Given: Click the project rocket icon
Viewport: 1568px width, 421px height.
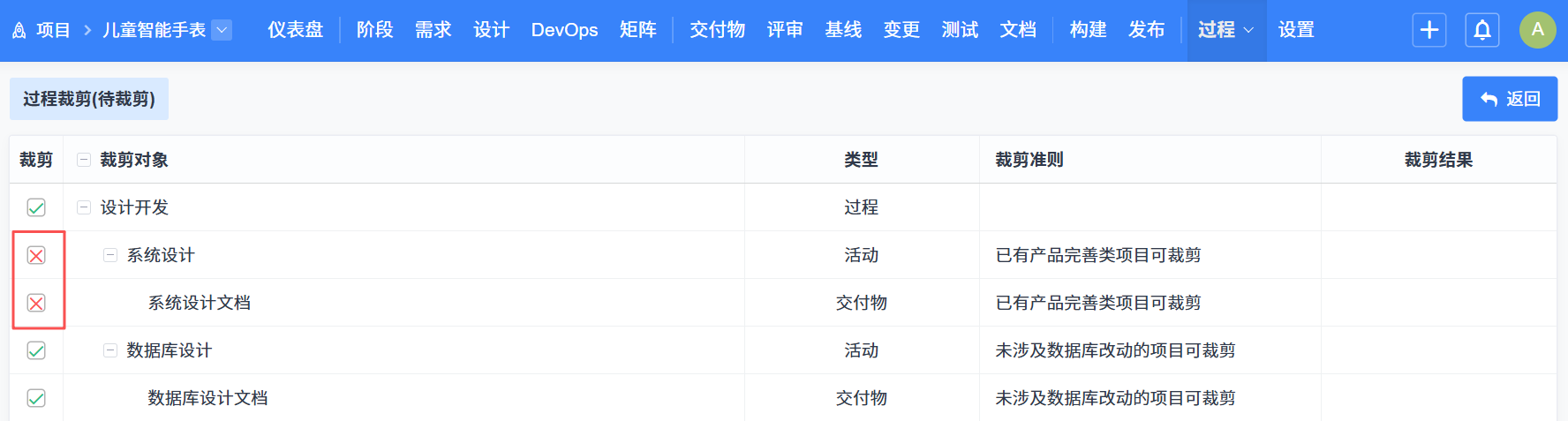Looking at the screenshot, I should point(19,31).
